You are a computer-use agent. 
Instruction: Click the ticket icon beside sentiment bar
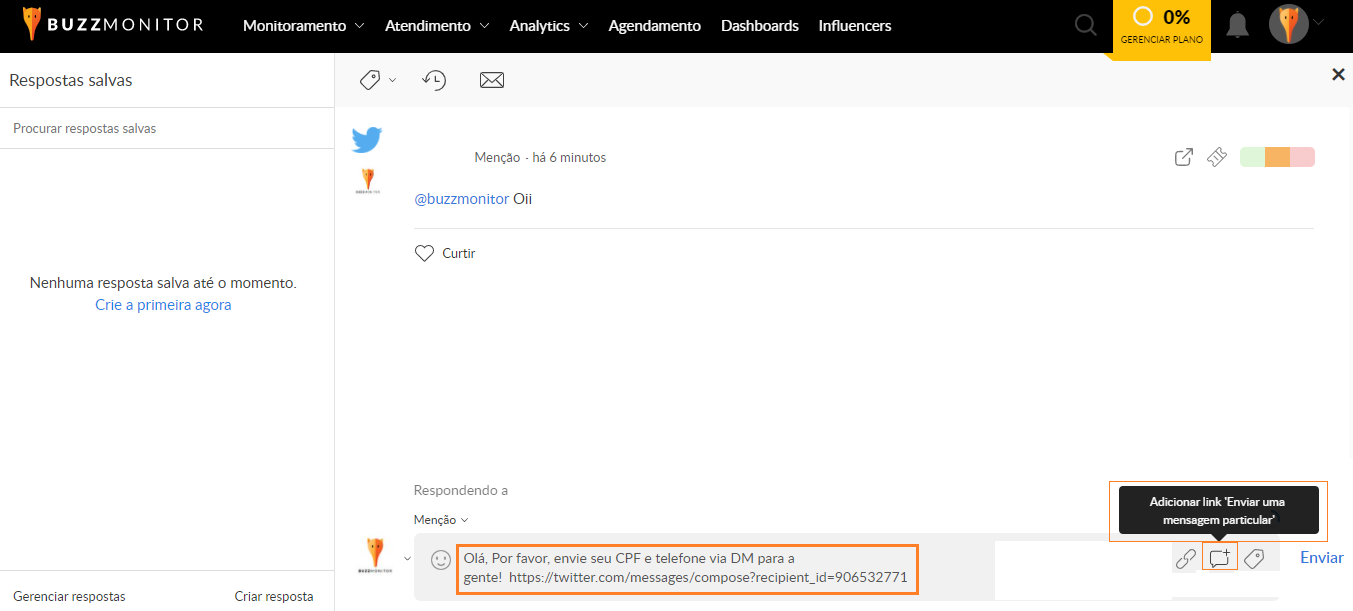[x=1216, y=157]
